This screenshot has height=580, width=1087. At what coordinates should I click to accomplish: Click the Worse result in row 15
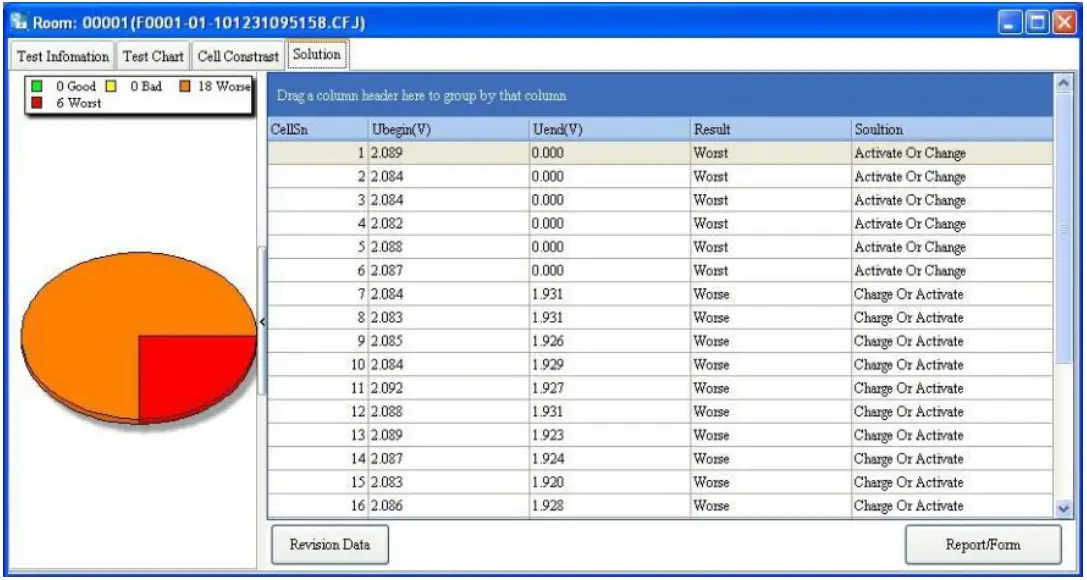click(712, 482)
